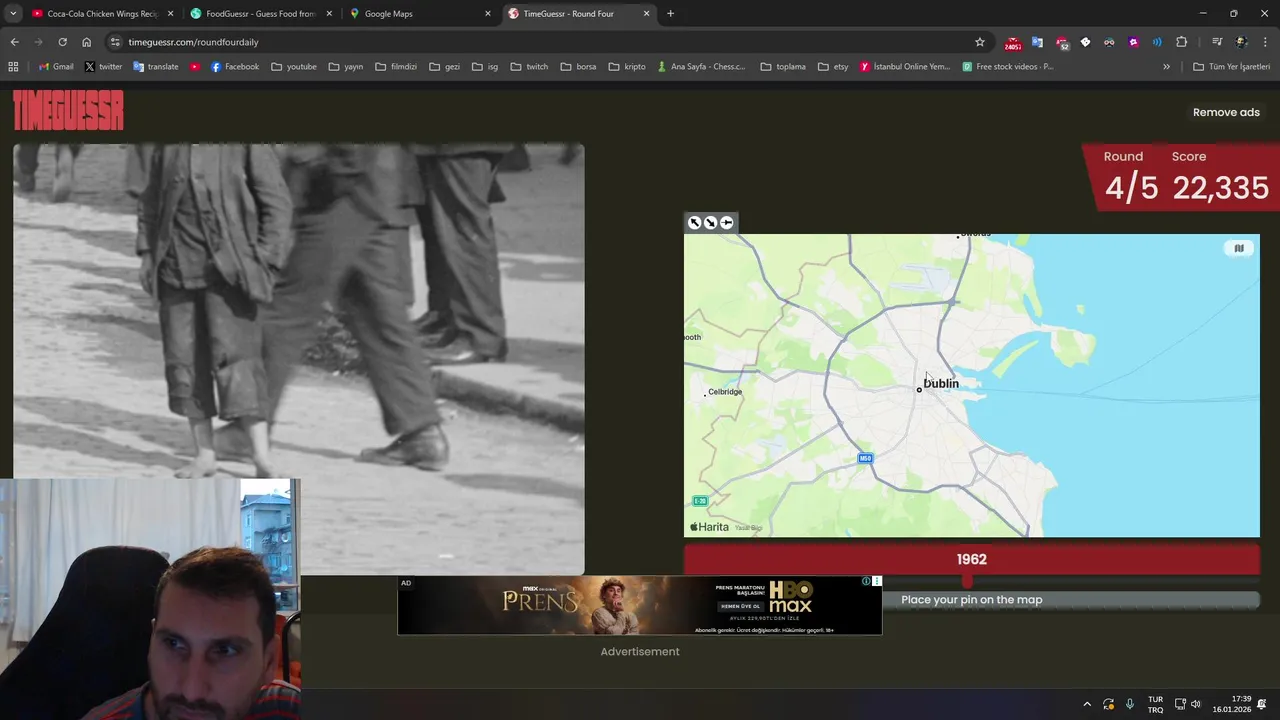Open the gezi bookmarks folder
This screenshot has width=1280, height=720.
click(x=444, y=67)
